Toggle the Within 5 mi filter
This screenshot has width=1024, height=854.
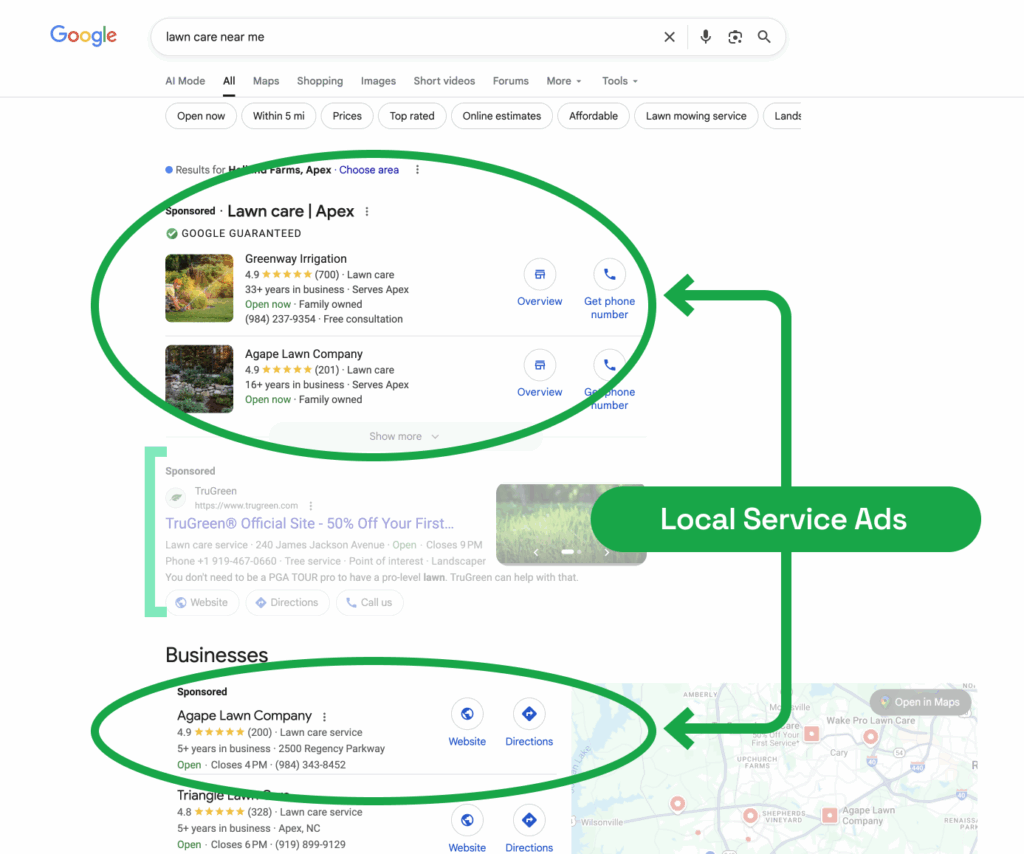278,115
